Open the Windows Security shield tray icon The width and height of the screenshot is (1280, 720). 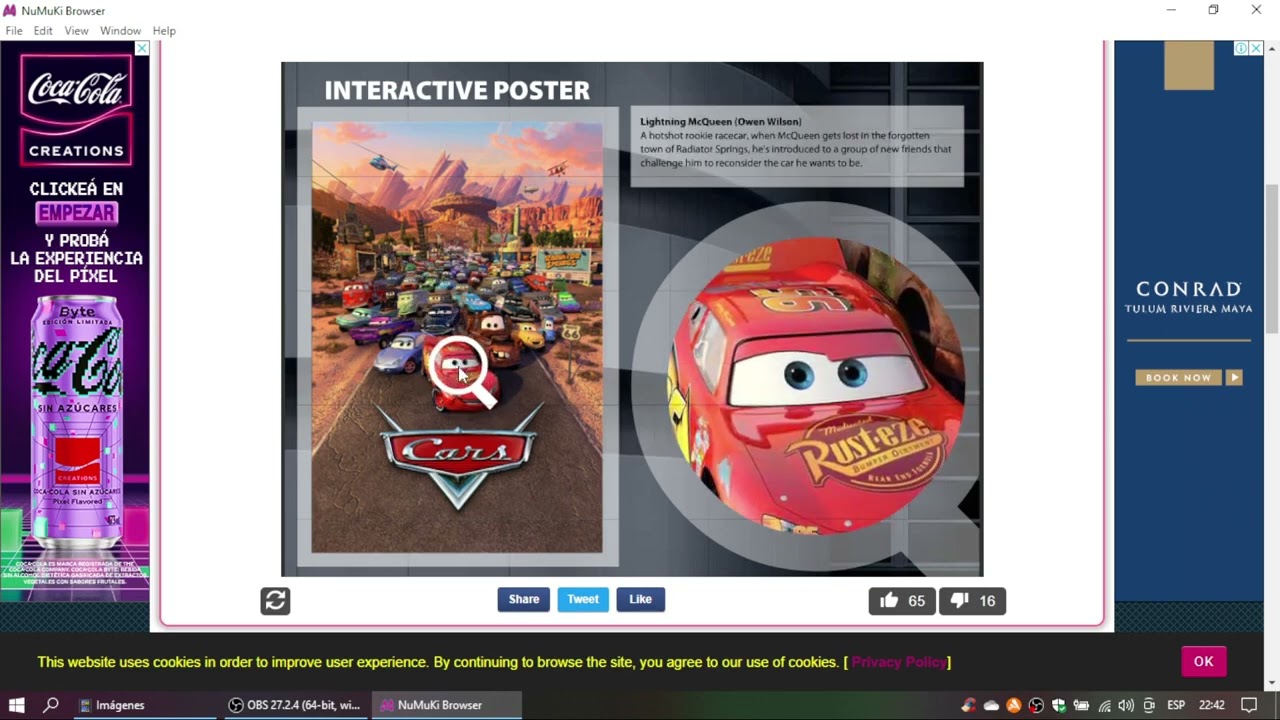(1059, 705)
